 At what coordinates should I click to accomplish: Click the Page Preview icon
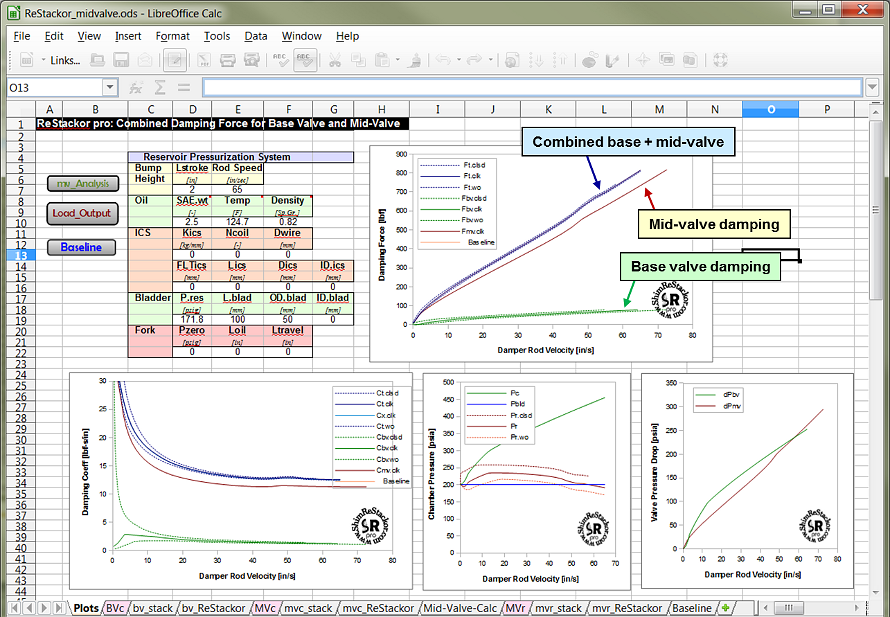pos(251,60)
